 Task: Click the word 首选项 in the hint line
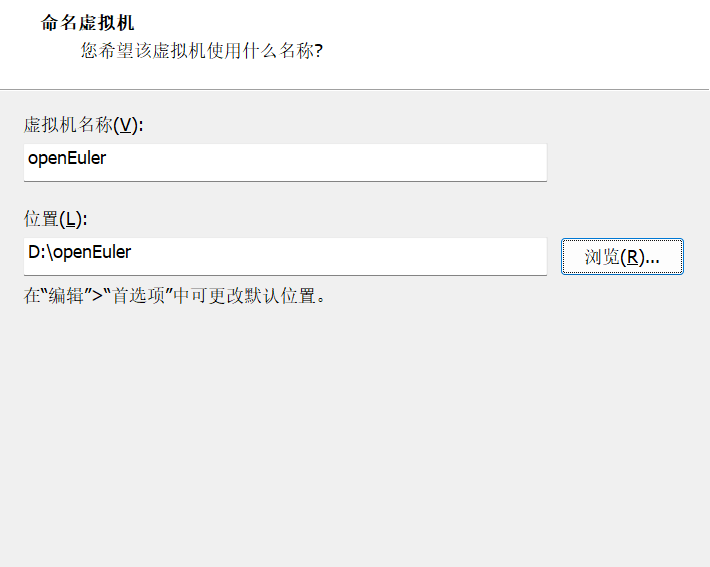click(x=134, y=296)
